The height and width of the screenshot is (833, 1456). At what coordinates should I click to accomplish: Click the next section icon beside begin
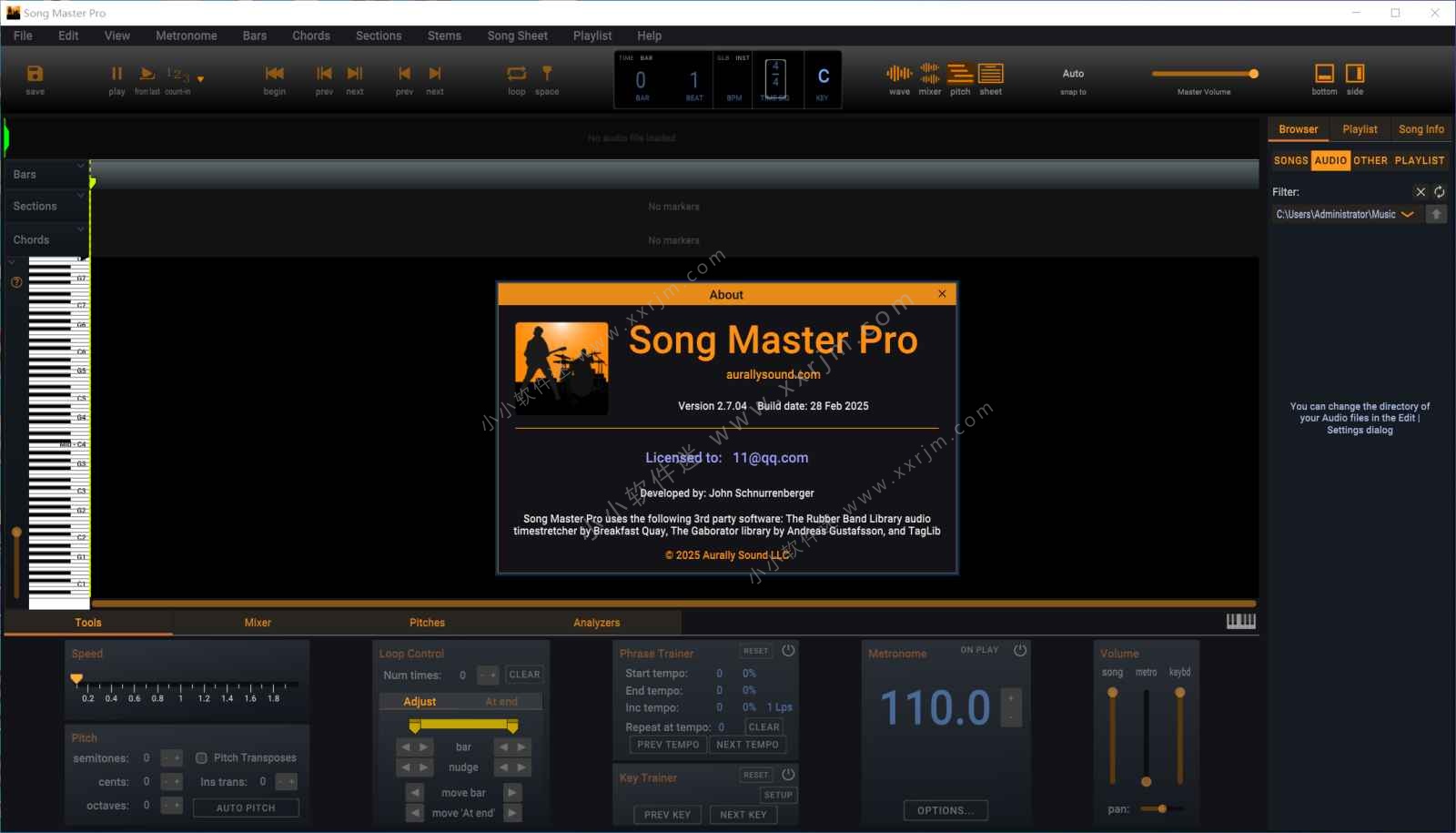pos(355,74)
